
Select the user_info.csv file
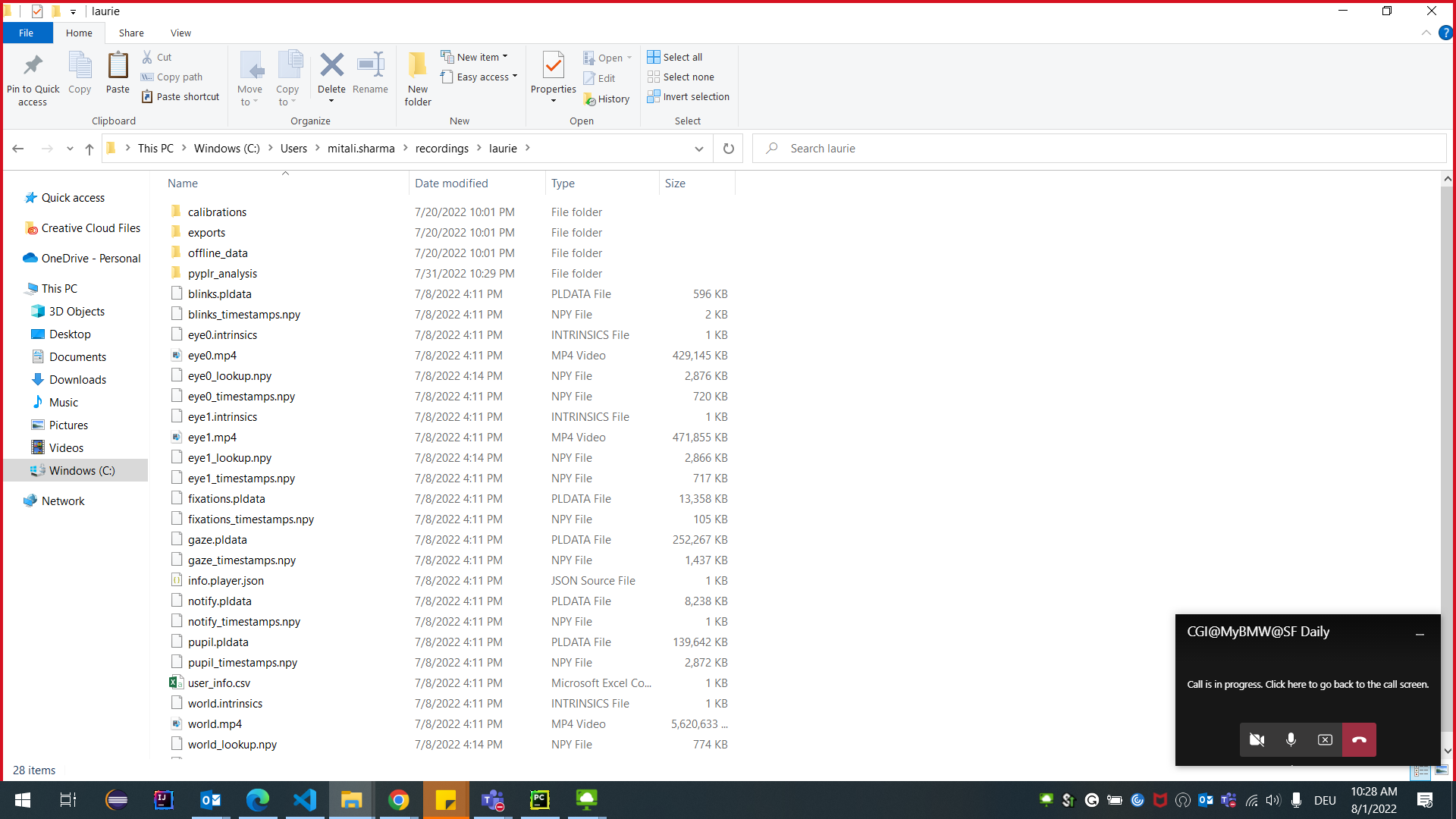tap(218, 682)
